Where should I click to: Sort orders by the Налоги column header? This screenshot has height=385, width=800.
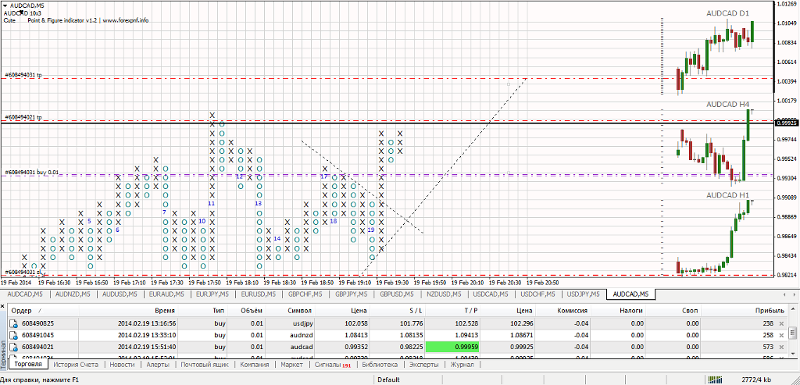click(x=617, y=310)
